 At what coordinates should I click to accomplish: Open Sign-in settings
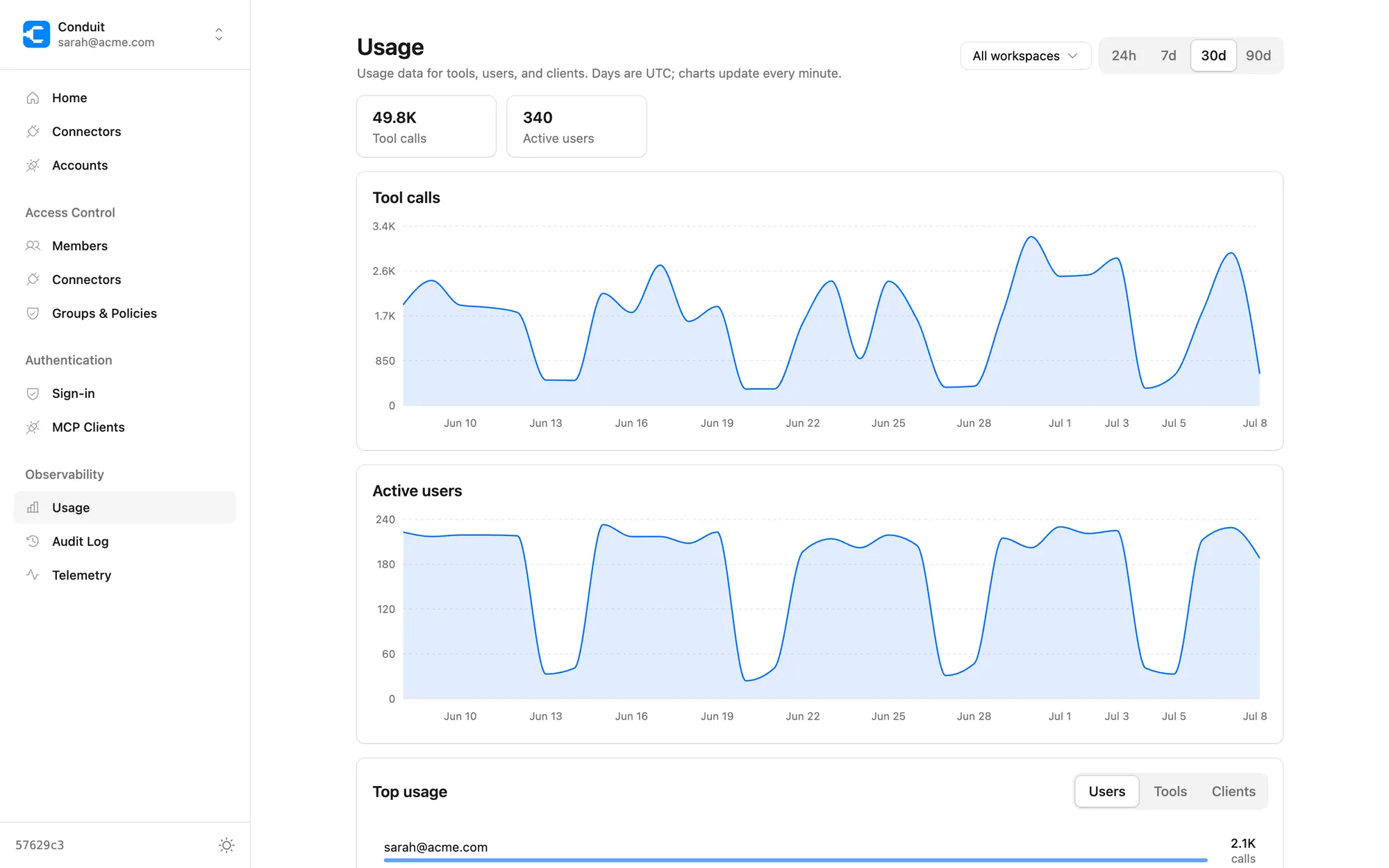125,394
